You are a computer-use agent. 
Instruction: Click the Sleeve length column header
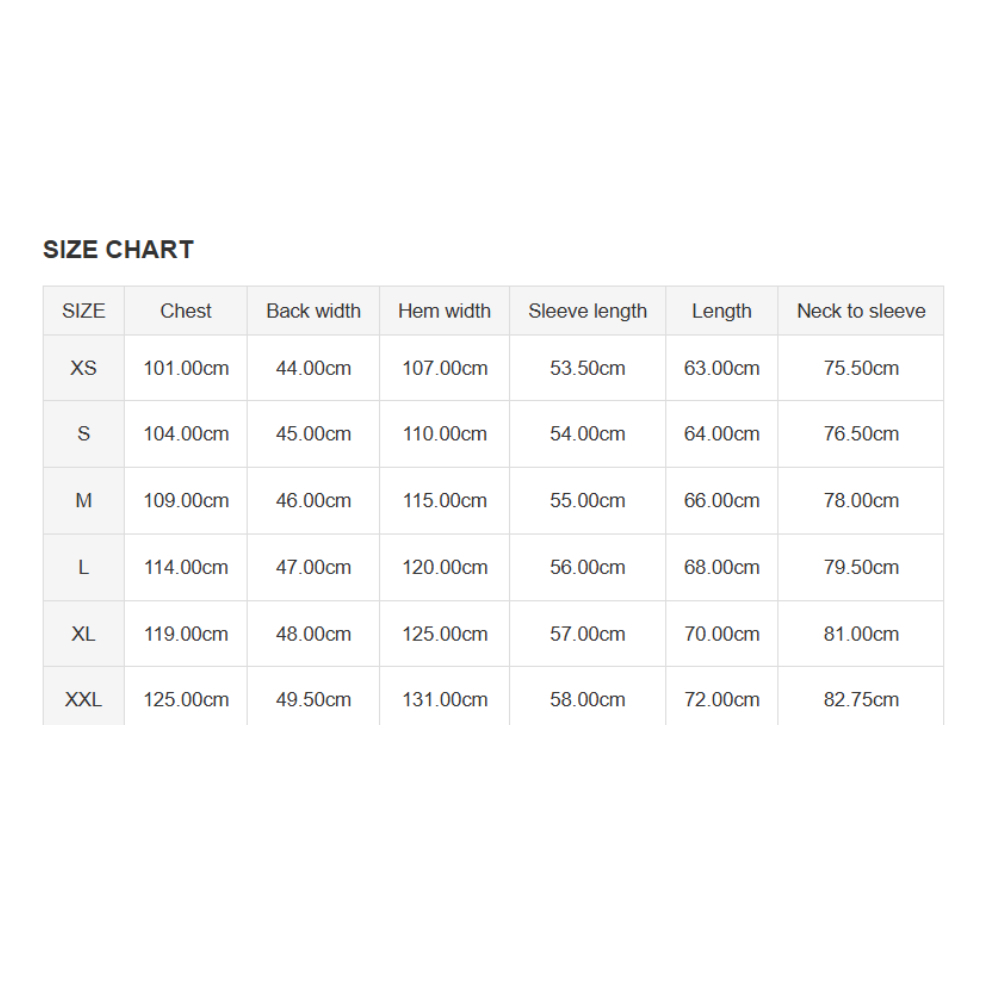[x=588, y=311]
